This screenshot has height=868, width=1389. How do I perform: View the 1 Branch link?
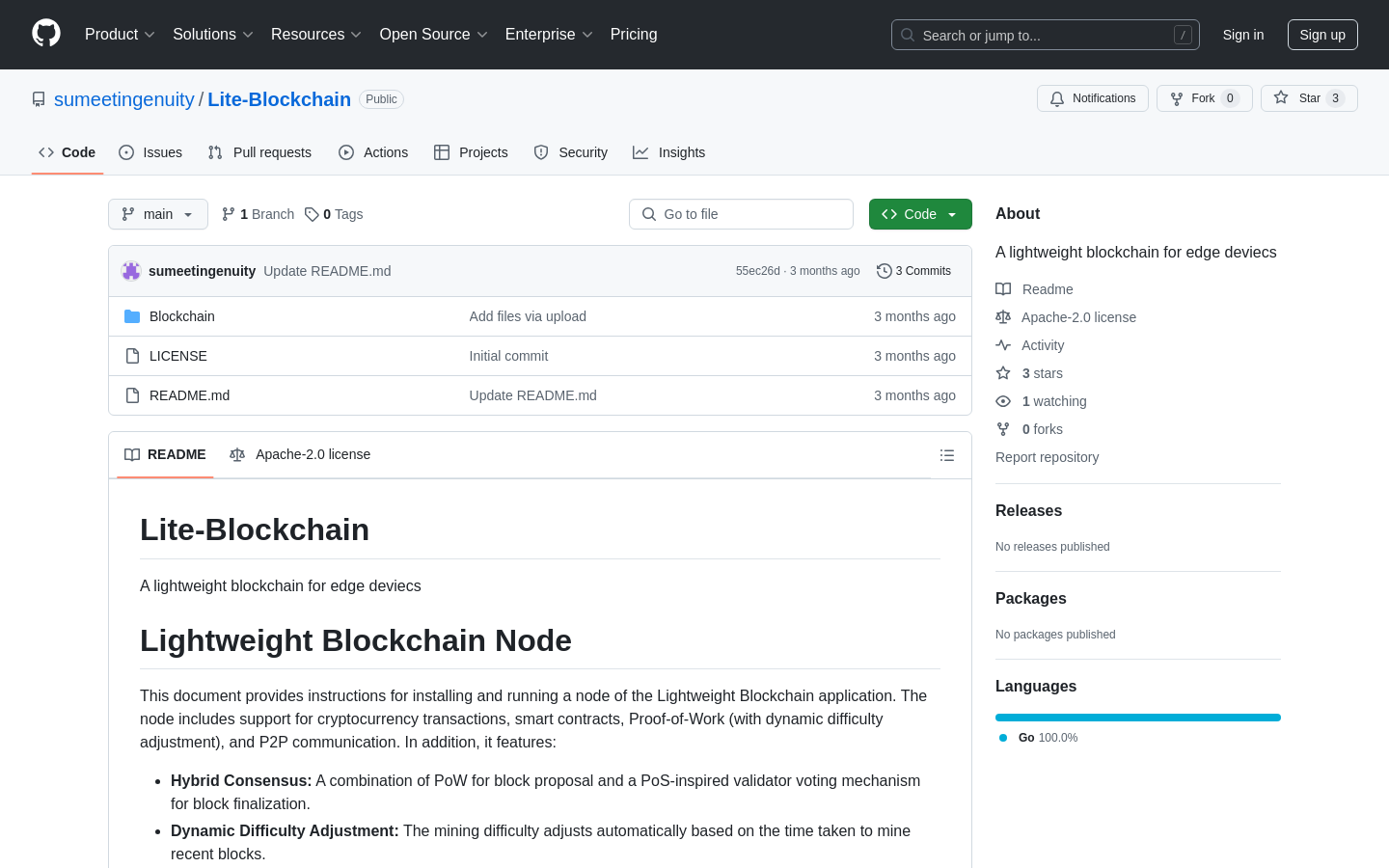tap(258, 214)
